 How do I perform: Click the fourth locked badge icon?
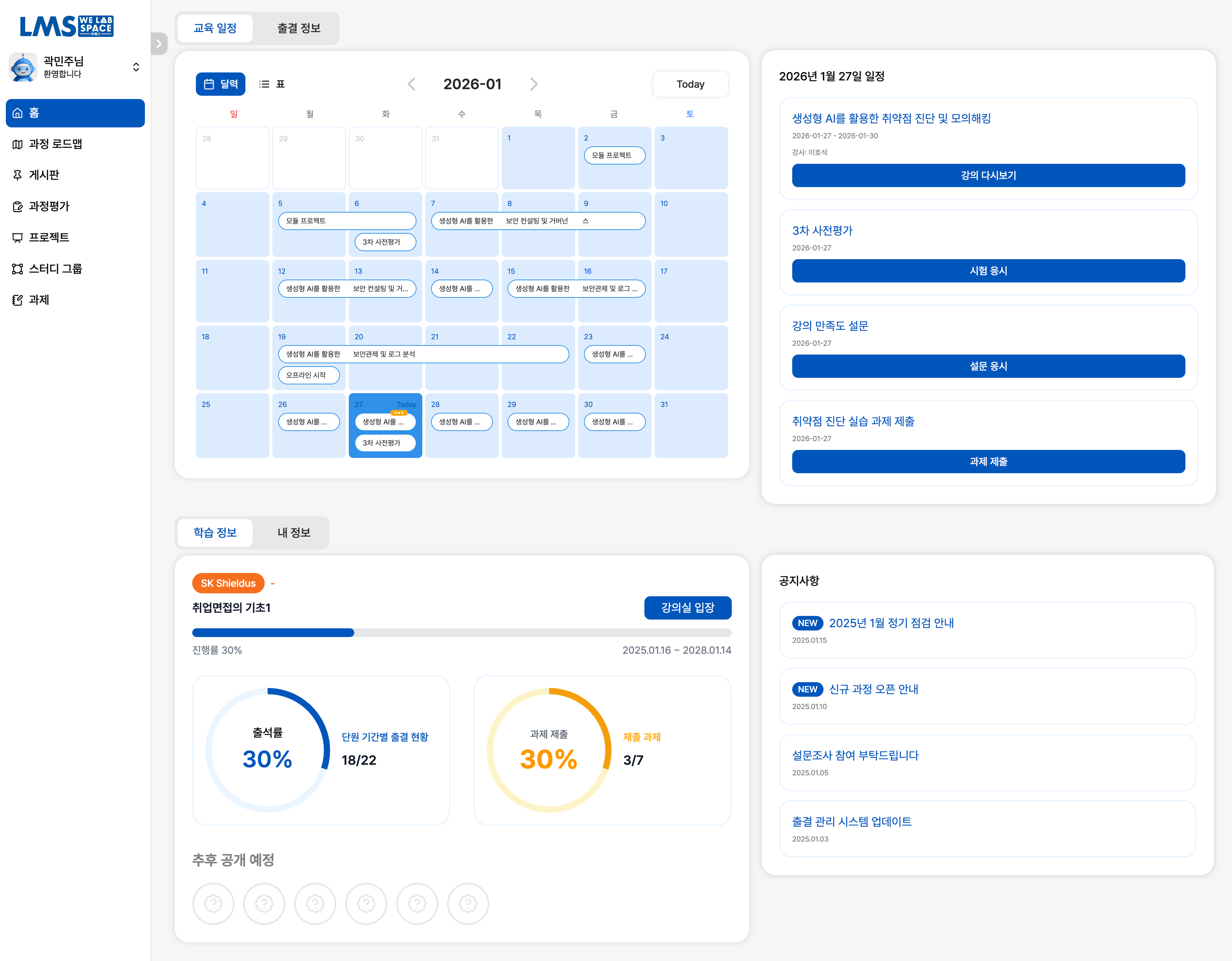coord(366,903)
